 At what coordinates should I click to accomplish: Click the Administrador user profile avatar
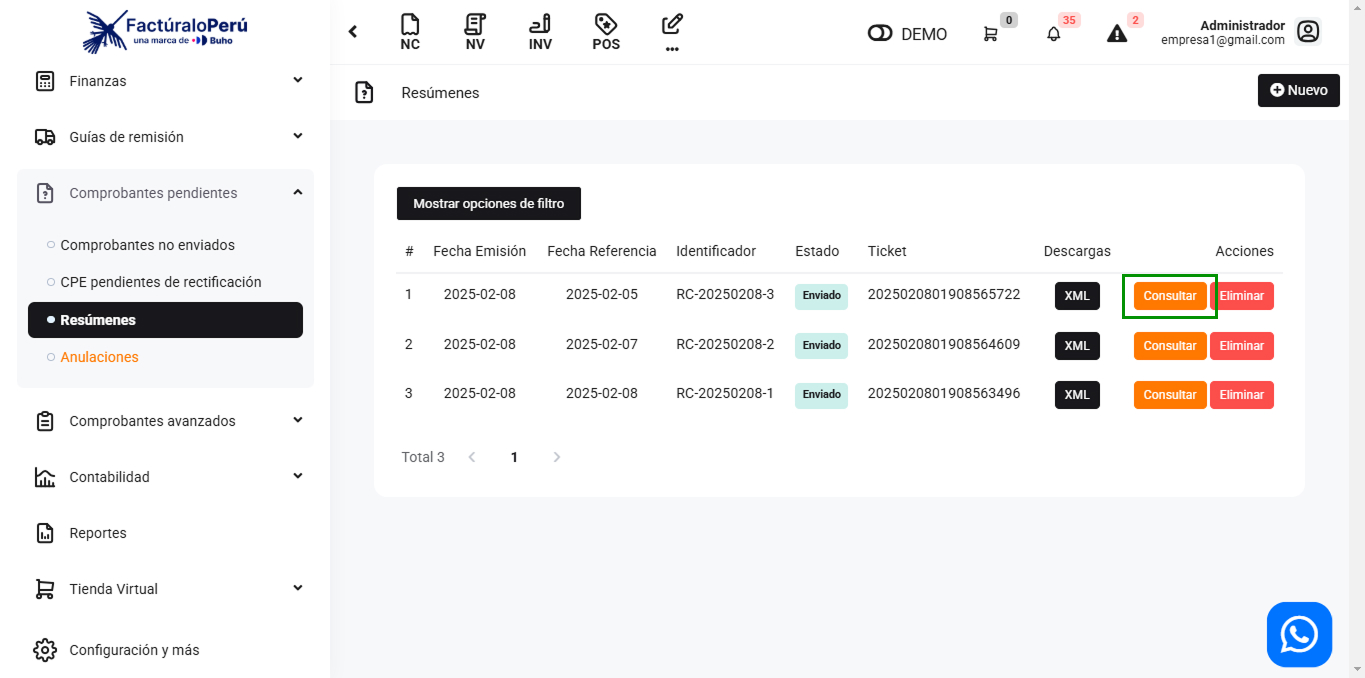click(1308, 32)
